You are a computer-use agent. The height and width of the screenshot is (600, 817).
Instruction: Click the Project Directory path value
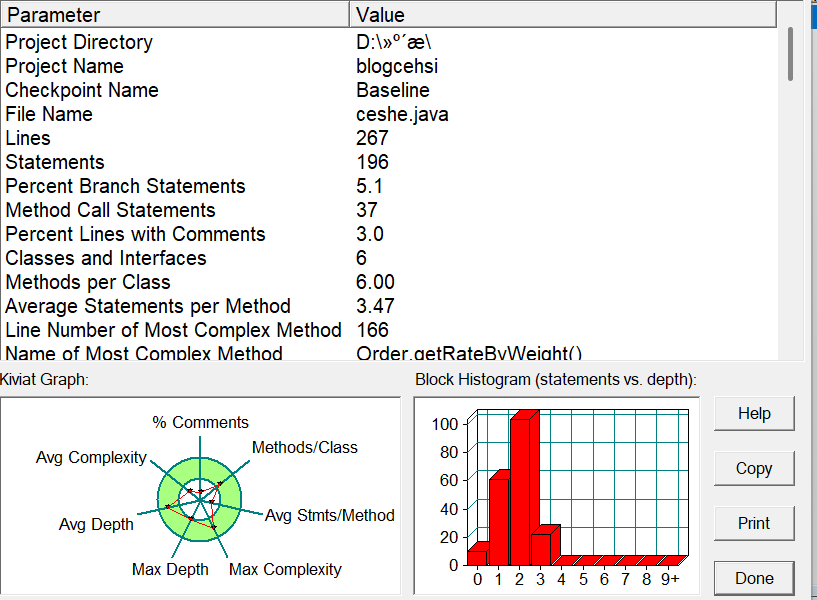point(394,42)
